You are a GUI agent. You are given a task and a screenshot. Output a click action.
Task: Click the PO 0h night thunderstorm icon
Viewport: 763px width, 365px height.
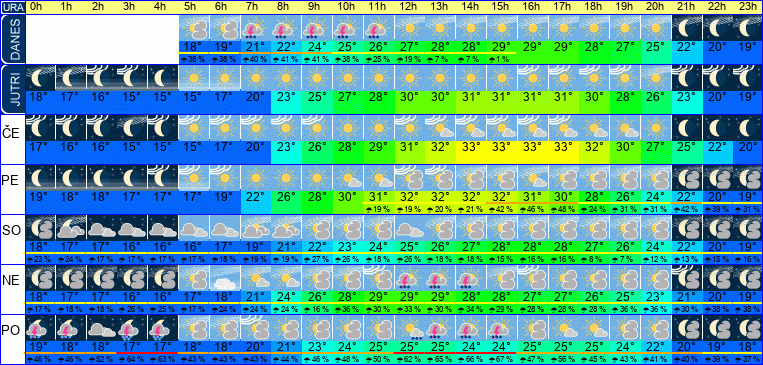coord(40,328)
